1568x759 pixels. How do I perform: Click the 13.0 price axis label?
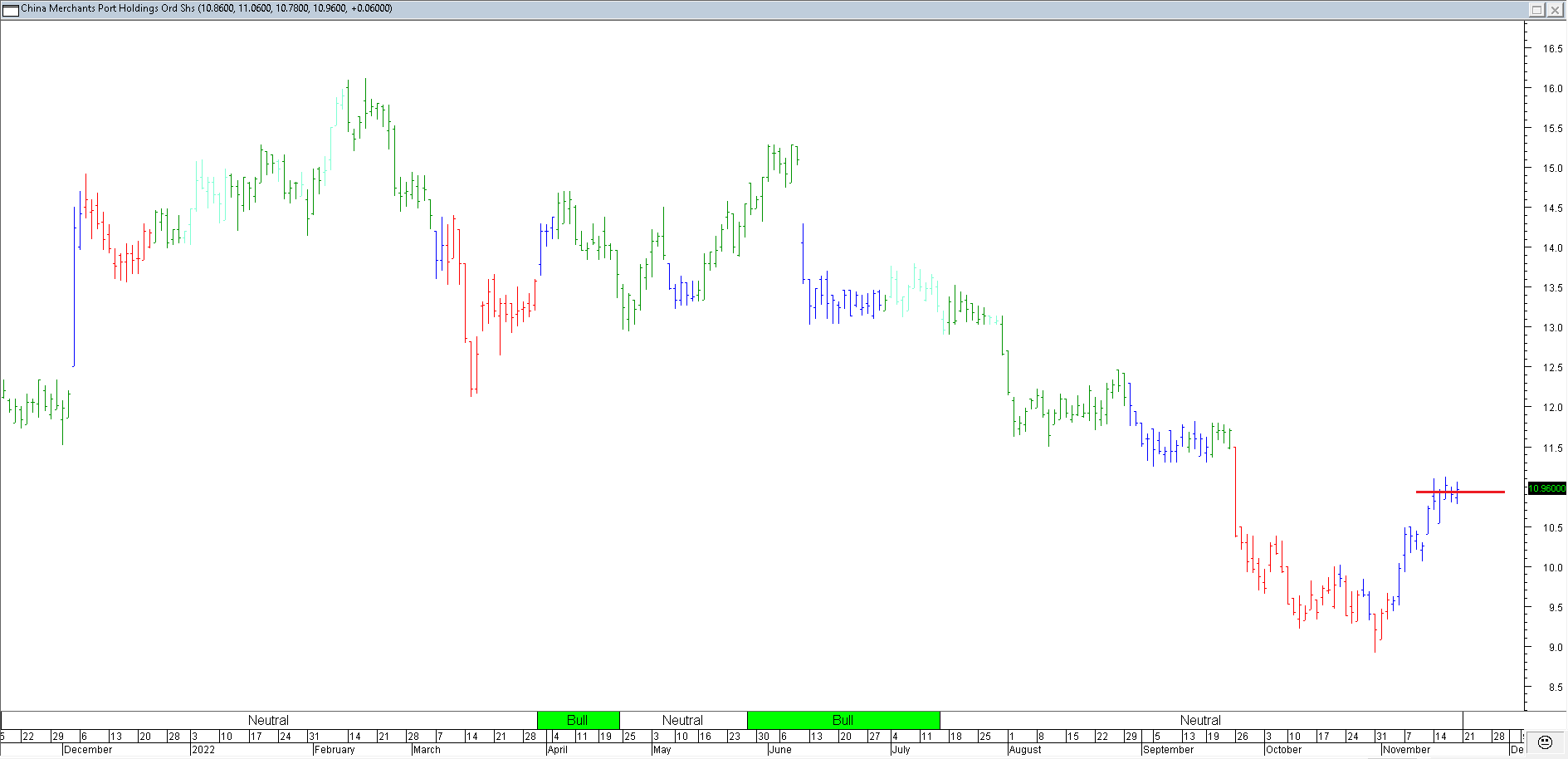point(1552,328)
